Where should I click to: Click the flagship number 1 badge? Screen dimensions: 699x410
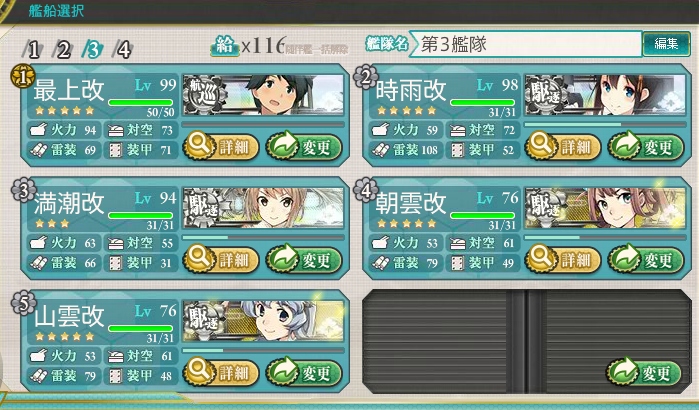tap(23, 77)
